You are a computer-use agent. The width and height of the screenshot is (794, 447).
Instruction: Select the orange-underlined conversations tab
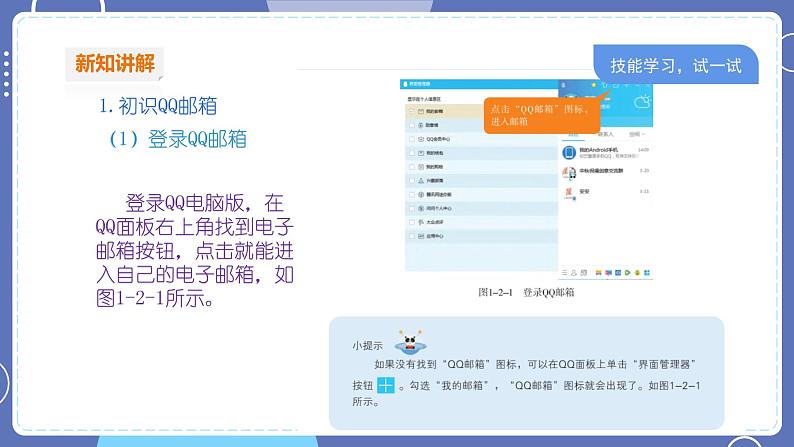[x=574, y=132]
